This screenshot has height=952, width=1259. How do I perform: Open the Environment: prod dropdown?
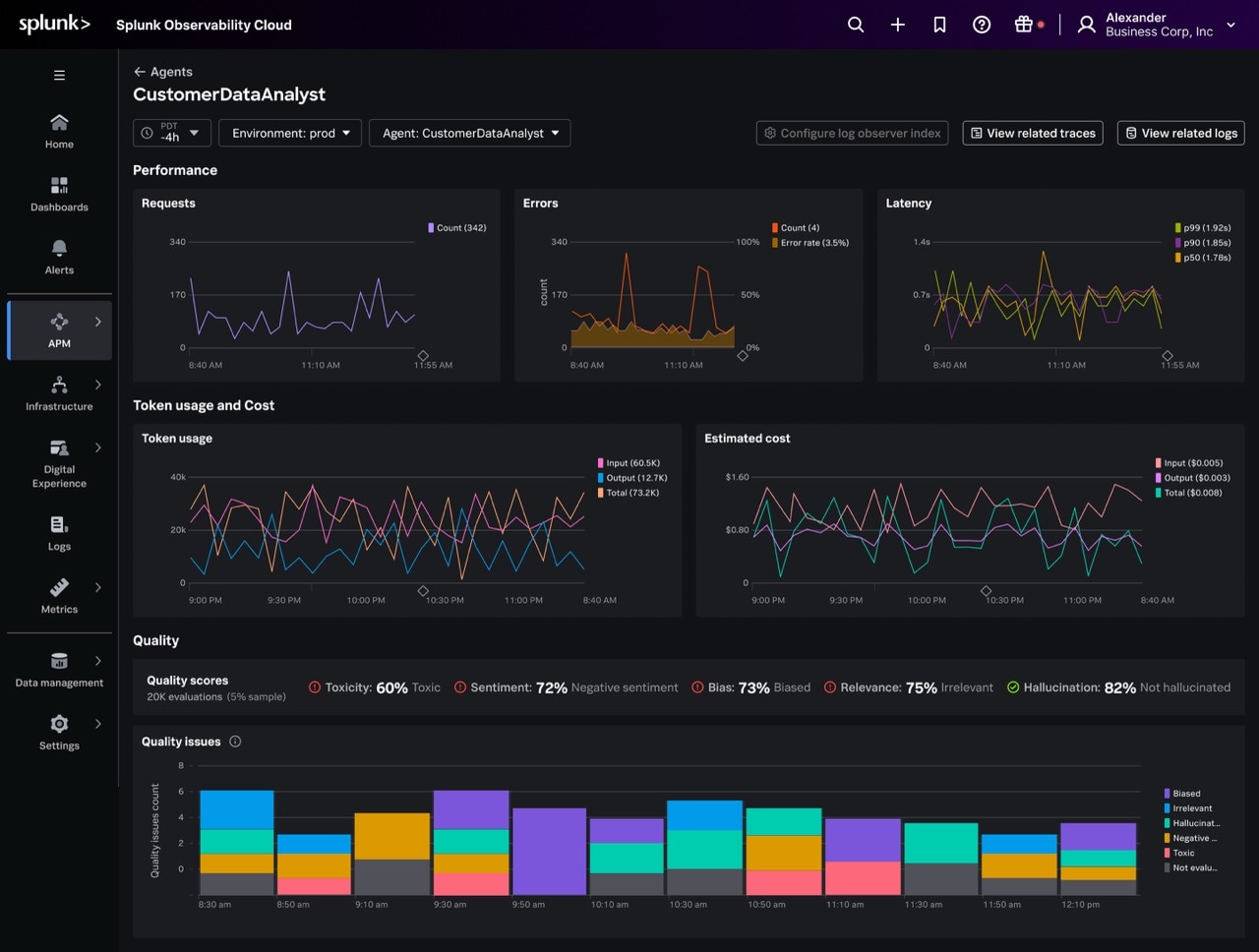coord(290,133)
